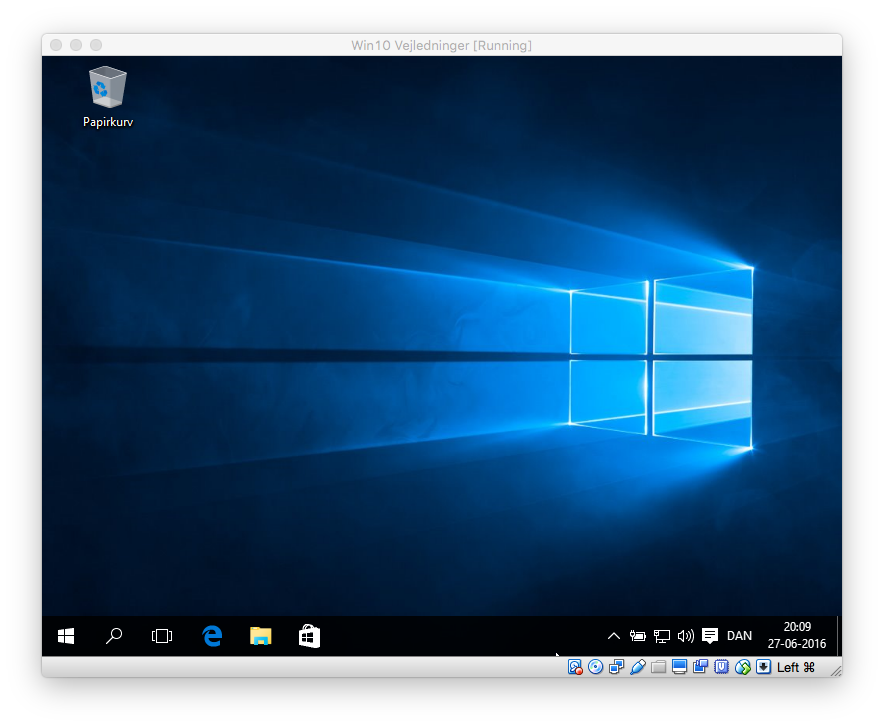Click the DAN input language indicator
884x727 pixels.
(739, 636)
